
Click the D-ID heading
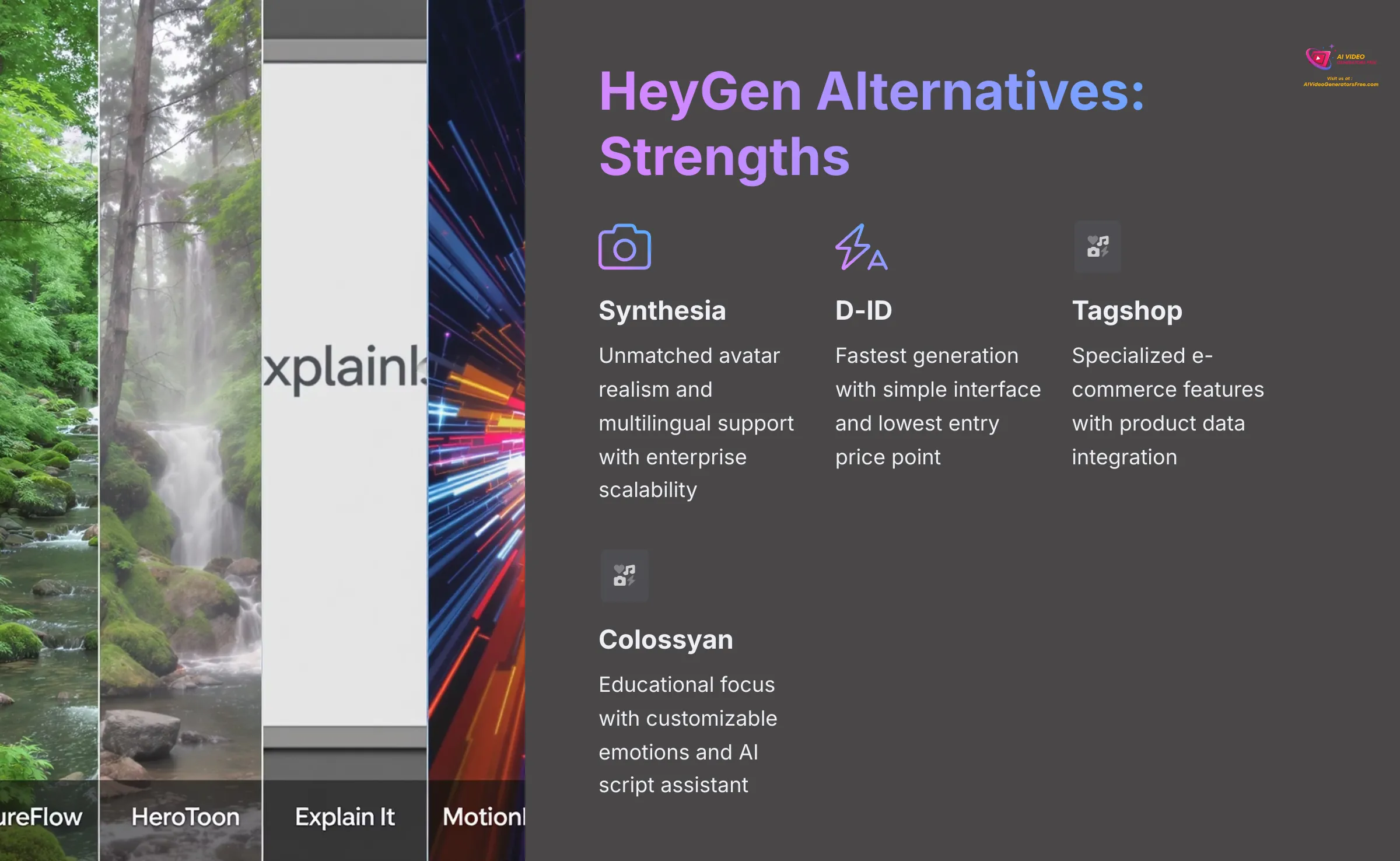pyautogui.click(x=863, y=310)
